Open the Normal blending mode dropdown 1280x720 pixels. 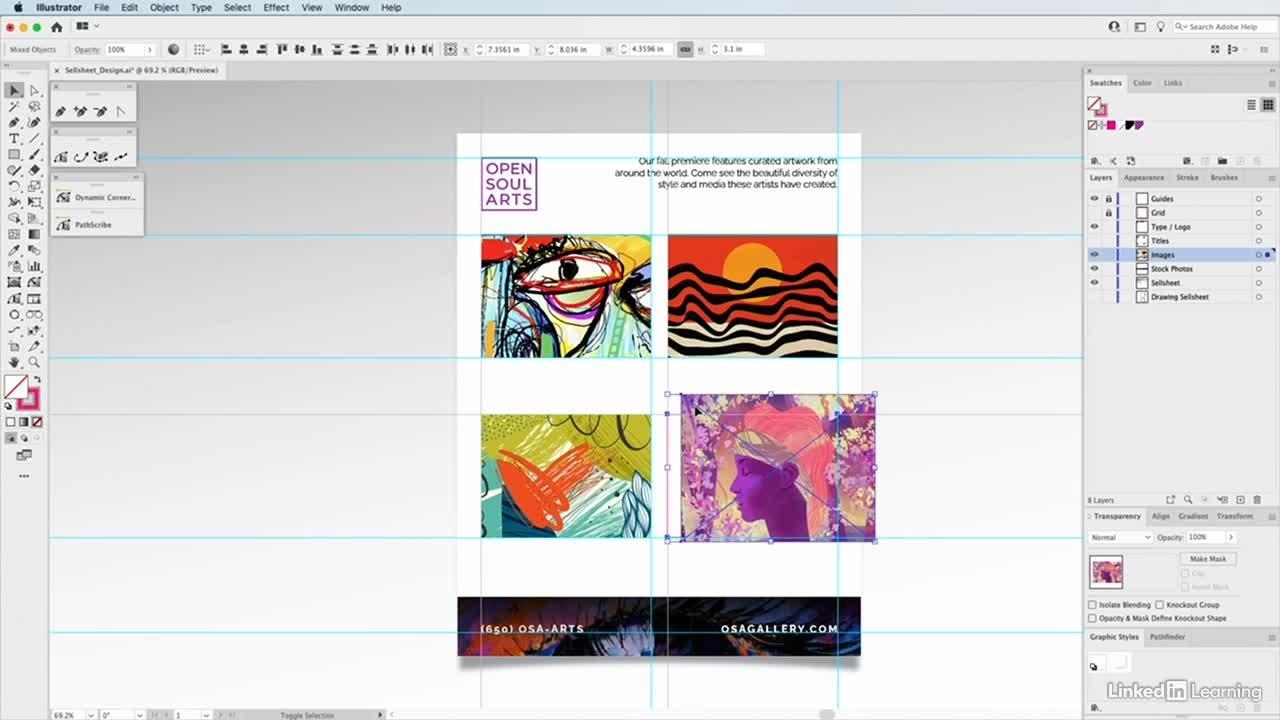click(1120, 538)
